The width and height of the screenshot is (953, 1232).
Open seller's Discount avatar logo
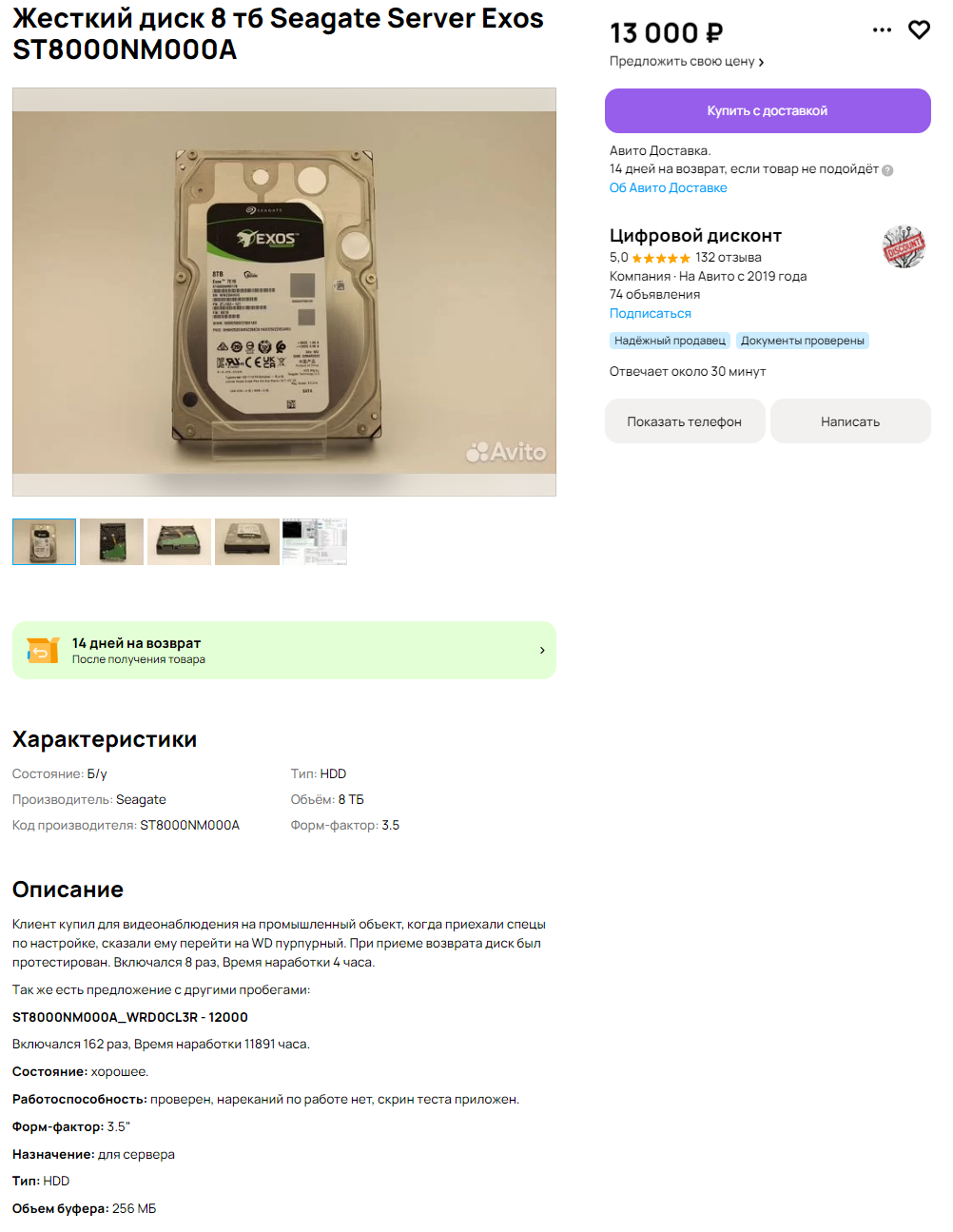coord(904,247)
